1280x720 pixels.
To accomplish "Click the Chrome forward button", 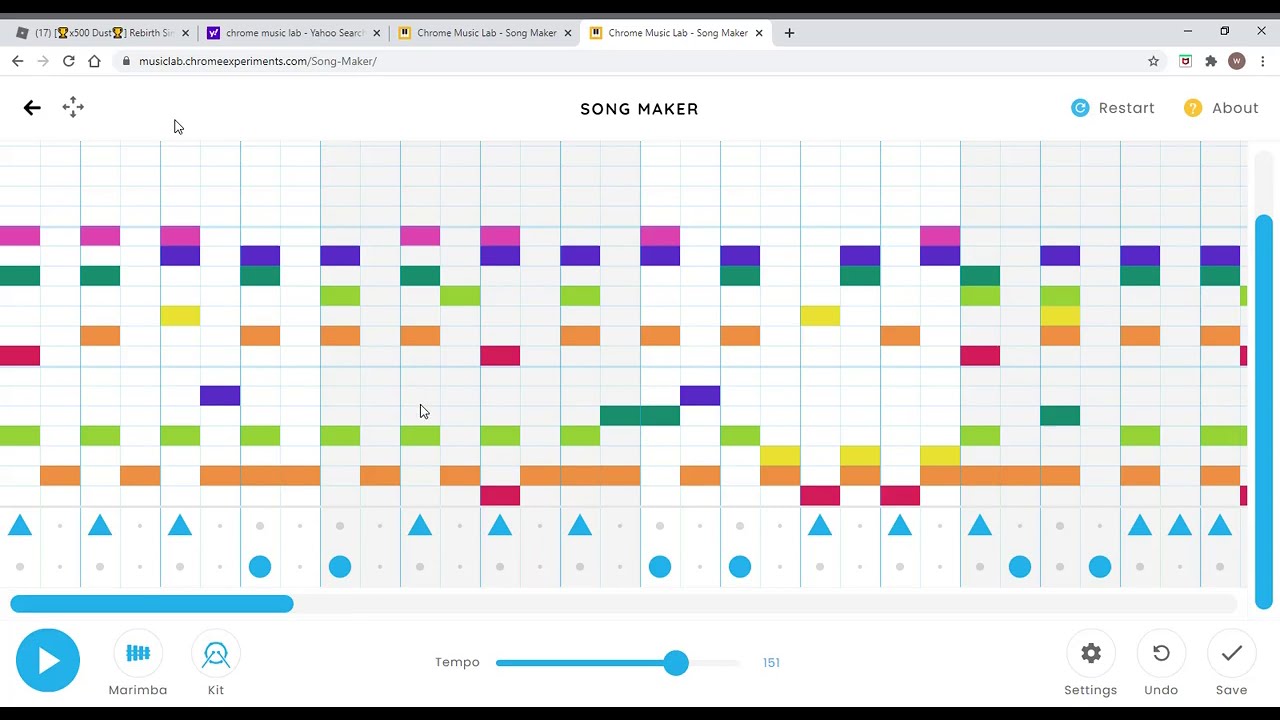I will (43, 61).
